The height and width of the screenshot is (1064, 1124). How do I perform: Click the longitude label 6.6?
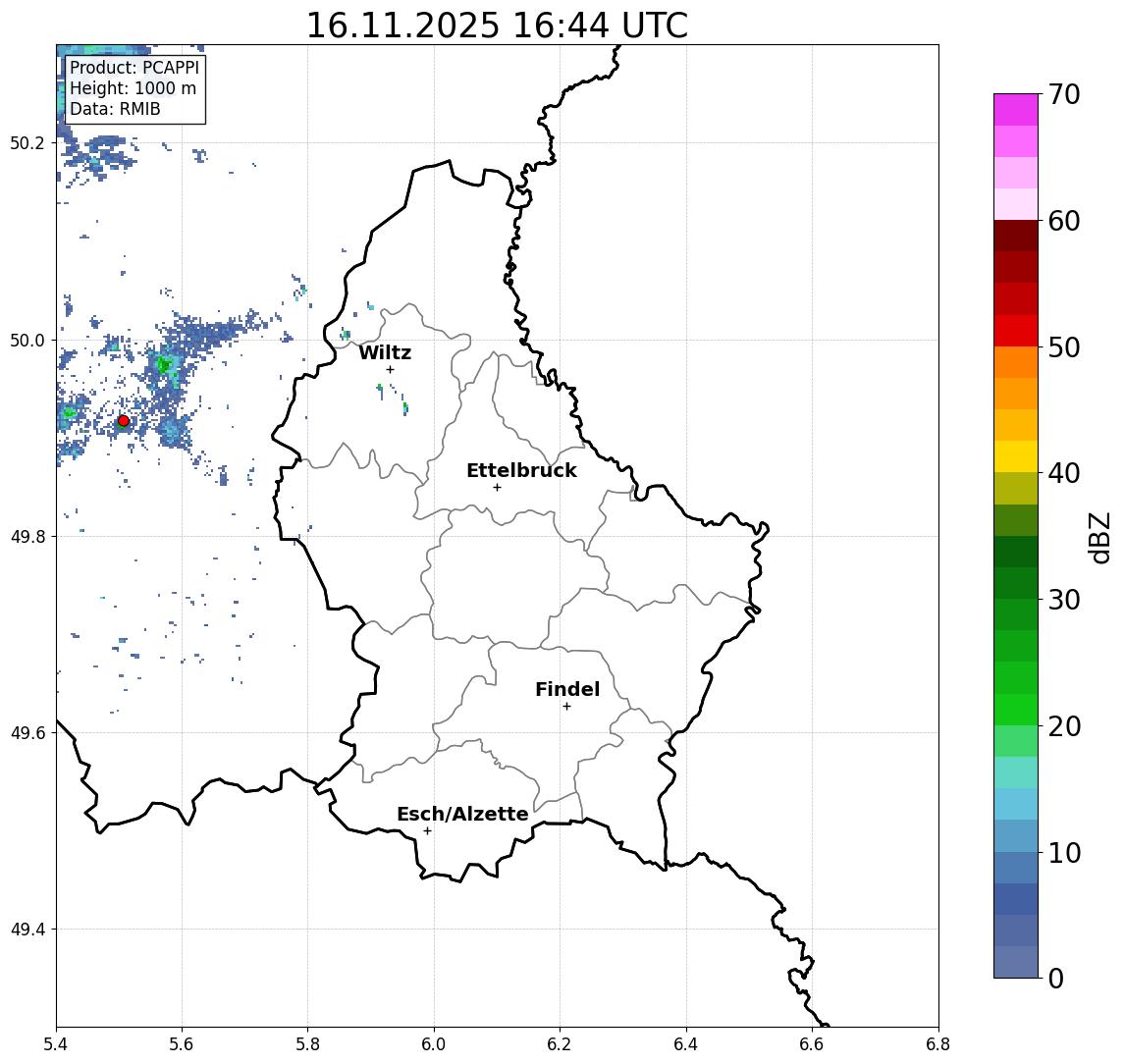[812, 1044]
